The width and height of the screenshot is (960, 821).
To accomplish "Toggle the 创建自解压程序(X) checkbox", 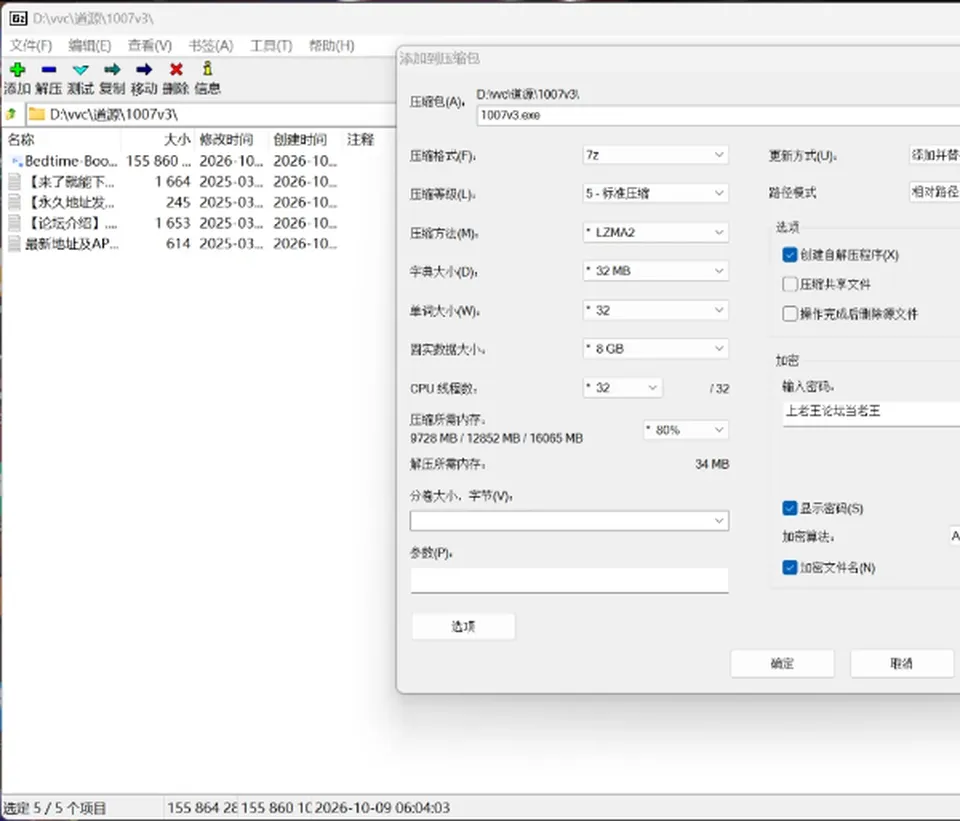I will click(x=790, y=255).
